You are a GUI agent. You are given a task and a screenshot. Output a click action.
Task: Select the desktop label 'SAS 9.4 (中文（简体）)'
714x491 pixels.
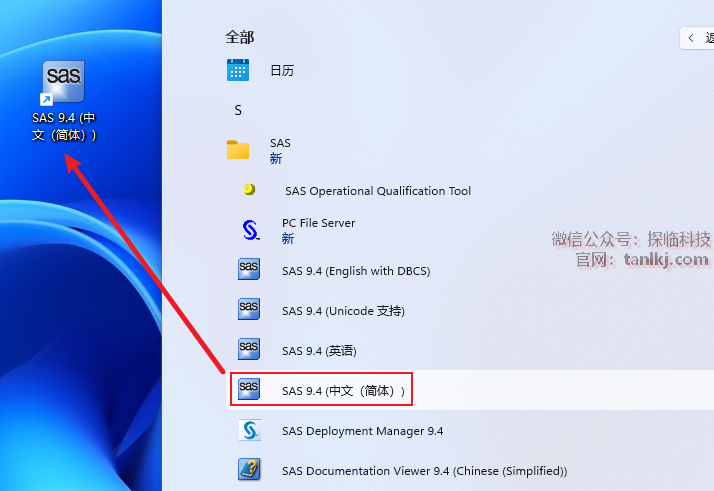point(64,126)
